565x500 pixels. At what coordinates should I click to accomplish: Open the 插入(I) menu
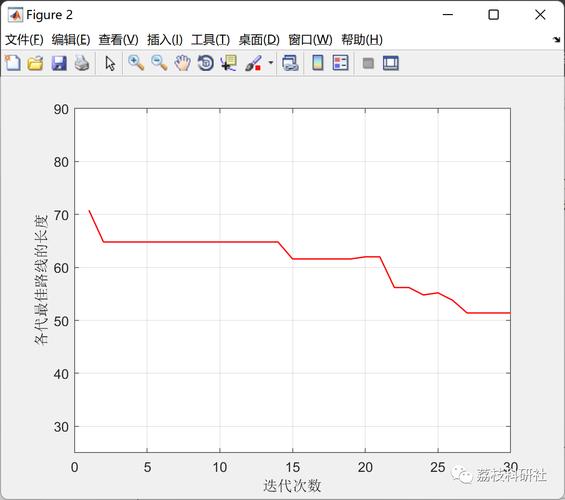[x=165, y=40]
